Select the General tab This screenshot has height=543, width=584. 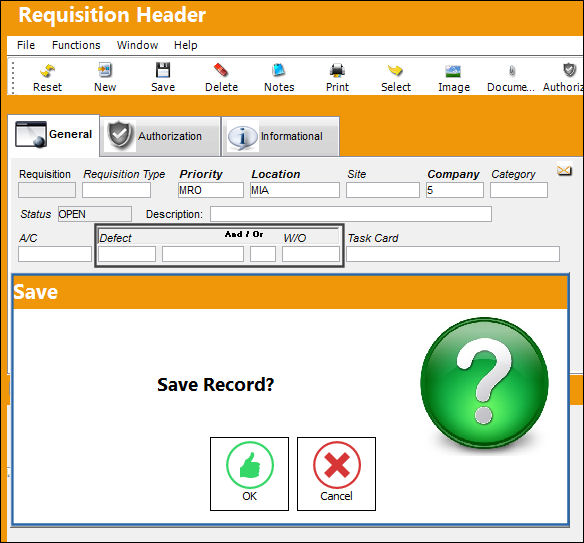click(x=54, y=134)
